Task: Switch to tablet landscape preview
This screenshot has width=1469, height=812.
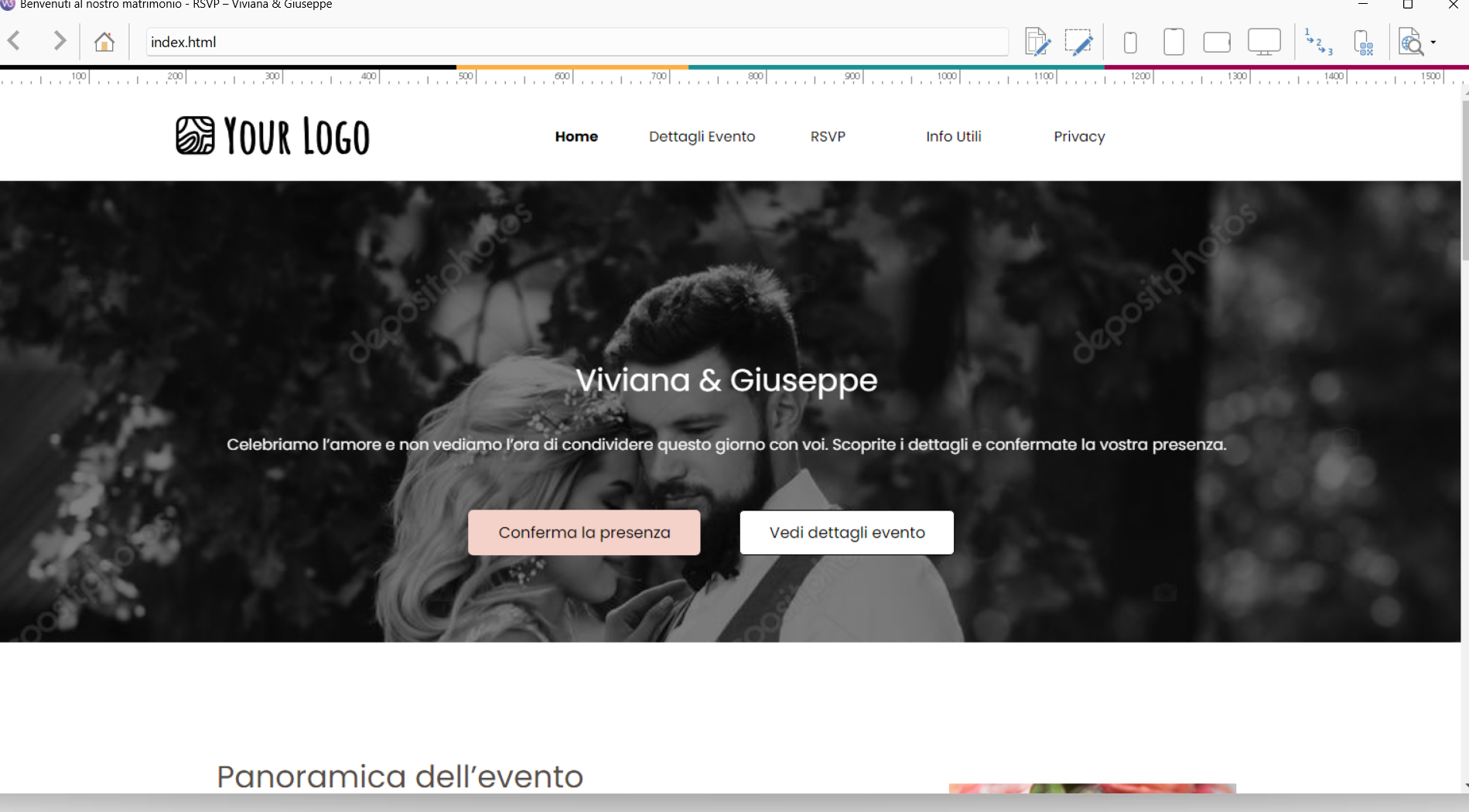Action: point(1217,42)
